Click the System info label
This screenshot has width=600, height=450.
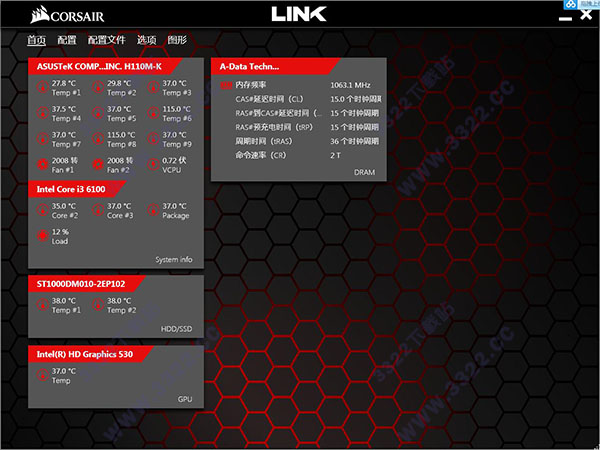click(x=174, y=259)
